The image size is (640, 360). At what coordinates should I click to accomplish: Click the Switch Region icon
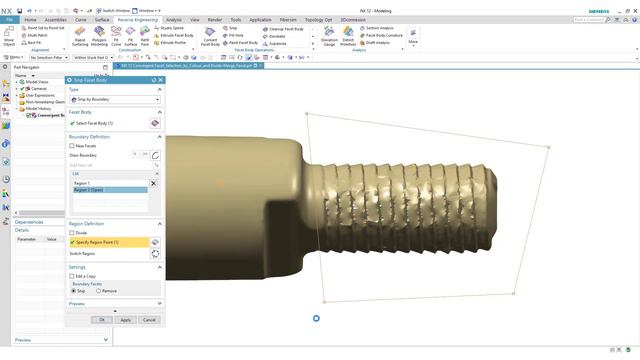[155, 254]
